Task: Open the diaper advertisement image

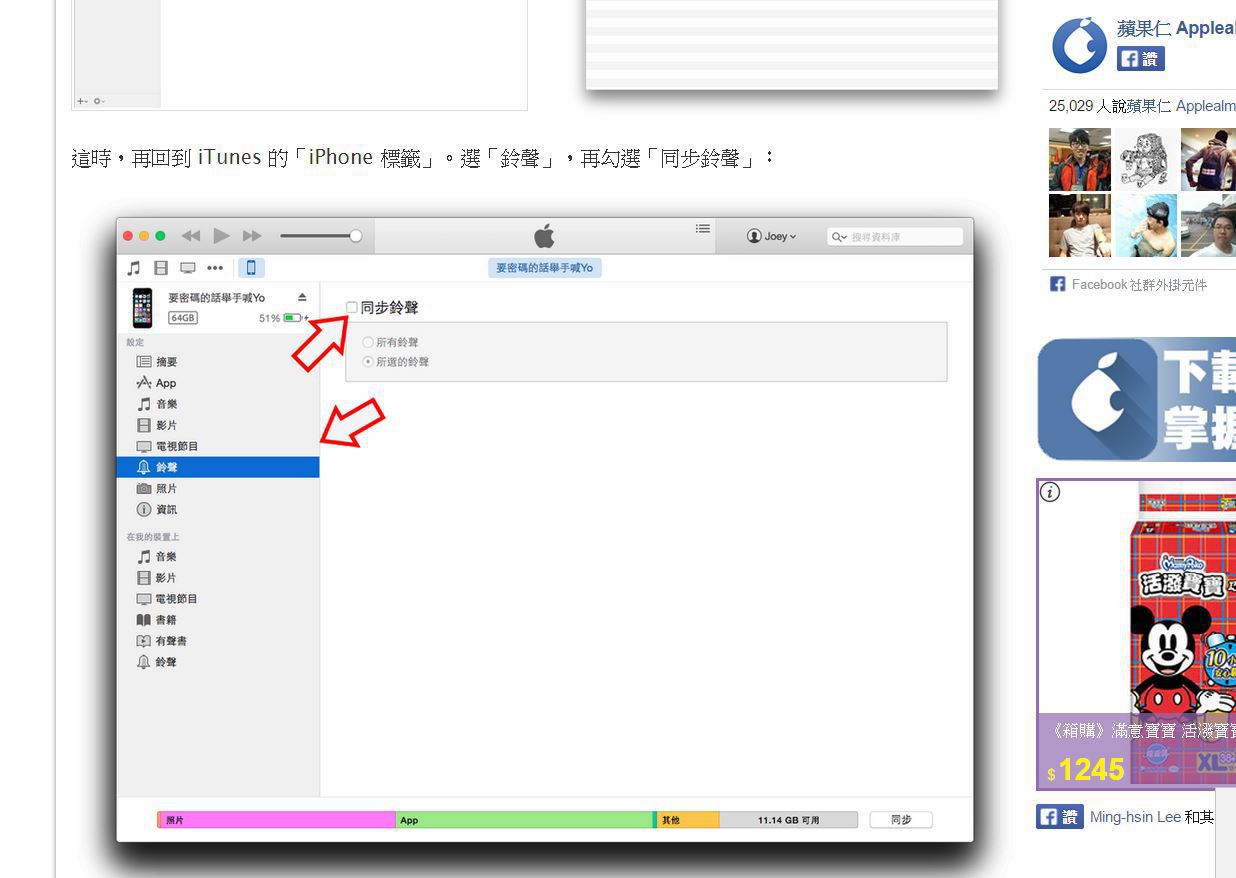Action: [x=1138, y=634]
